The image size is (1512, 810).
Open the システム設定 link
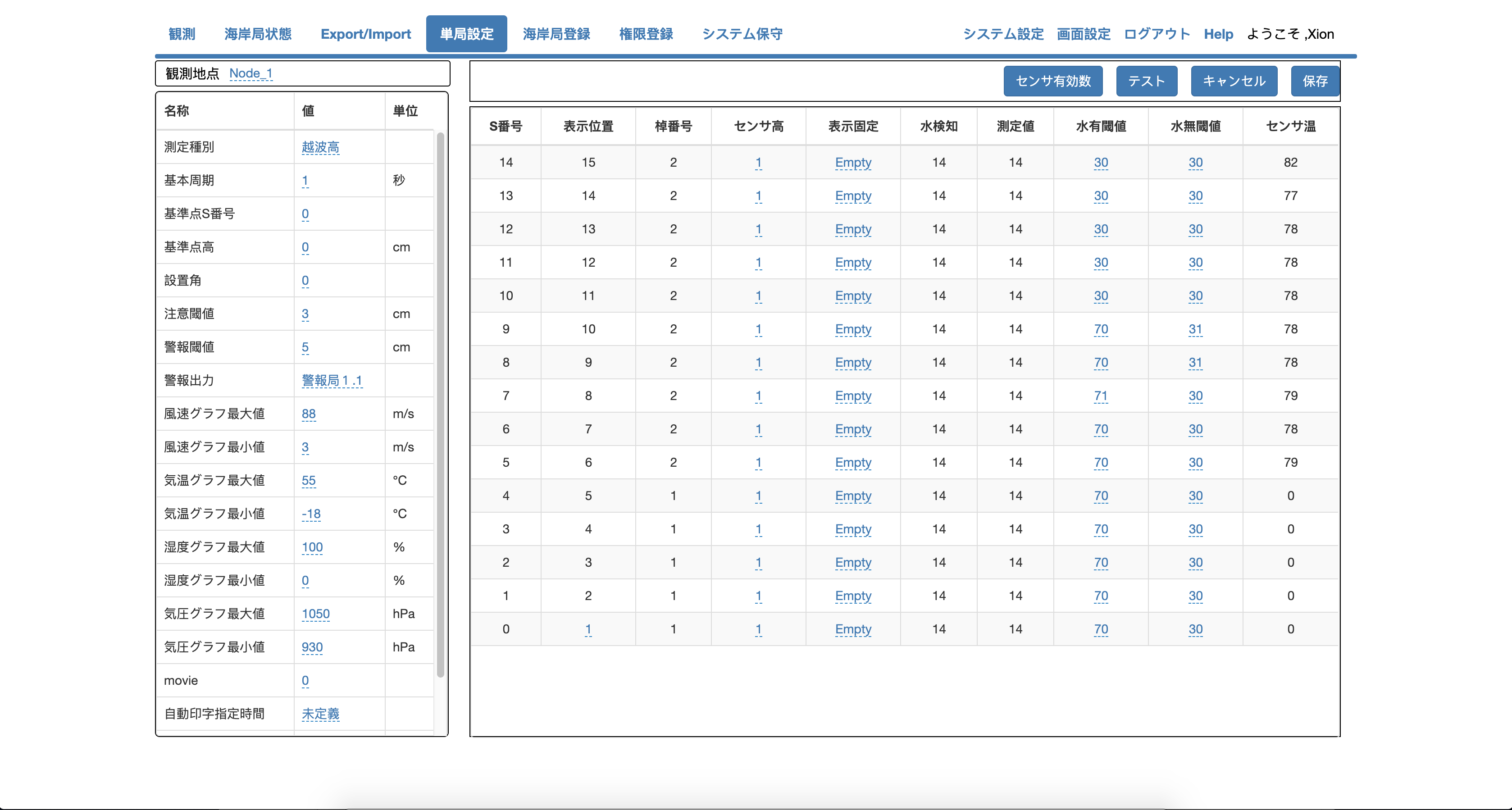click(x=1003, y=34)
